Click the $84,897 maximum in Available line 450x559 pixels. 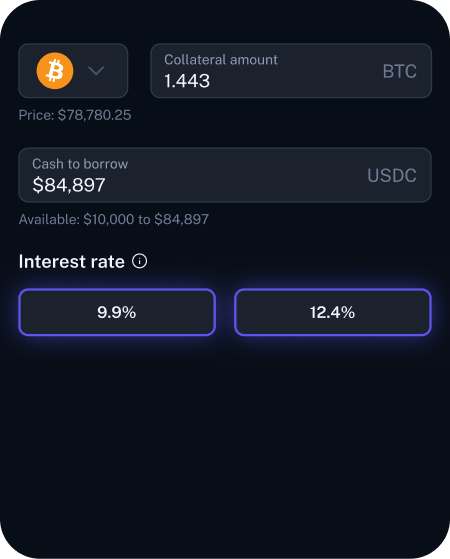click(x=181, y=219)
